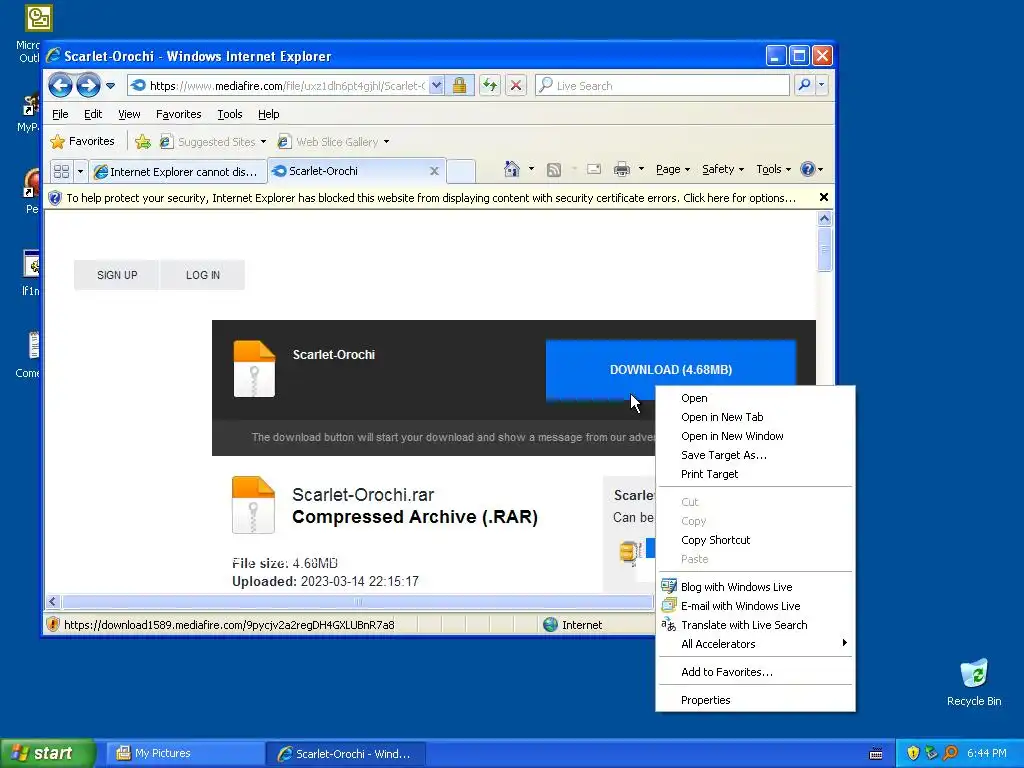Click the Recycle Bin desktop icon
This screenshot has width=1024, height=768.
pyautogui.click(x=974, y=682)
